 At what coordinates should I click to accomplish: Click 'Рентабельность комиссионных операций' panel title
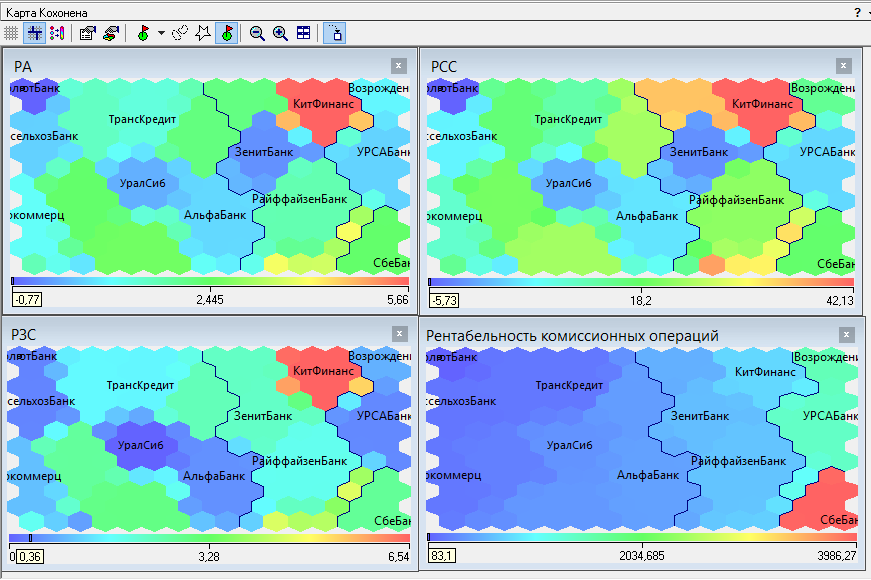[x=572, y=336]
